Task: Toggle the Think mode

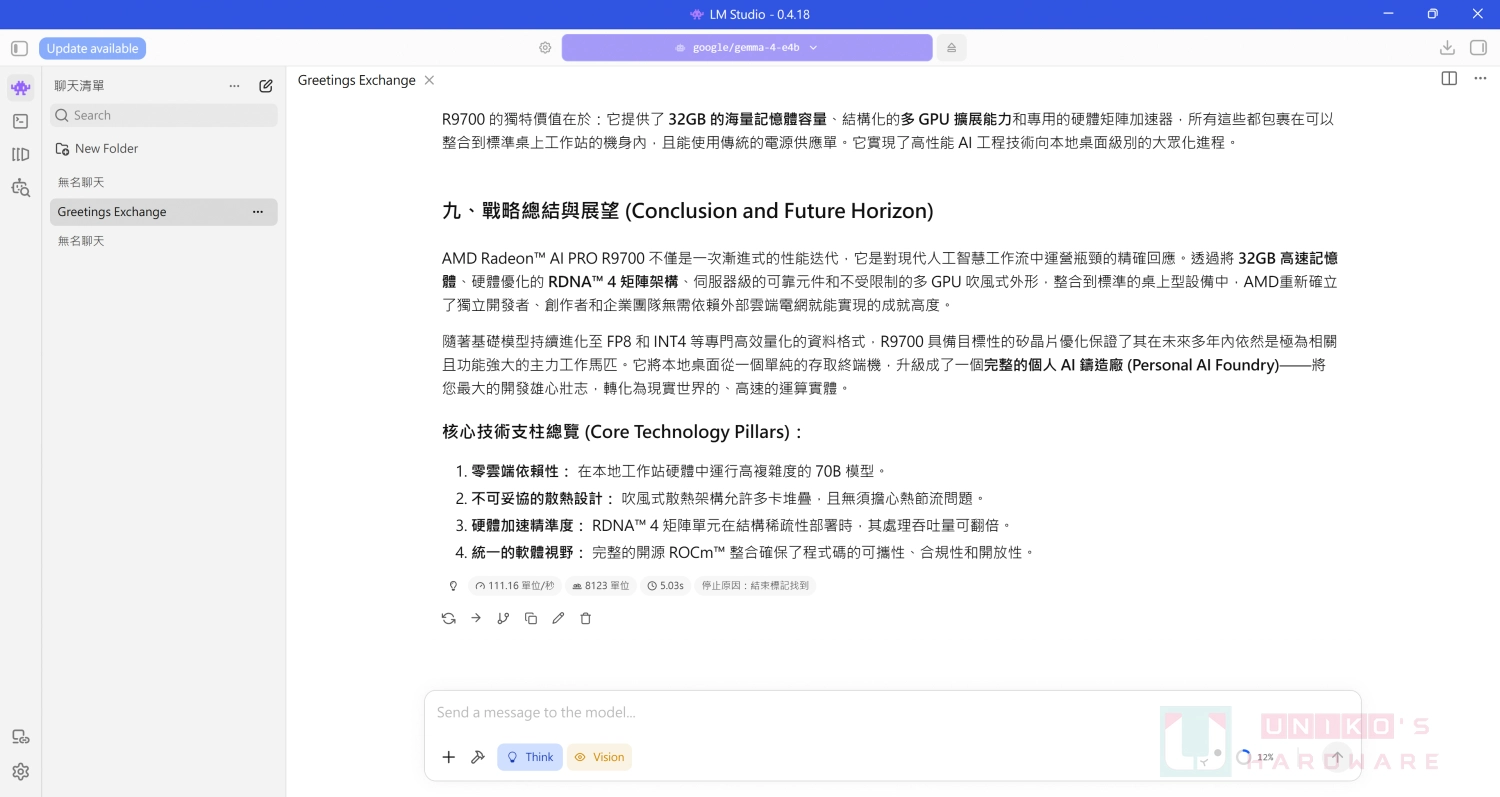Action: 530,757
